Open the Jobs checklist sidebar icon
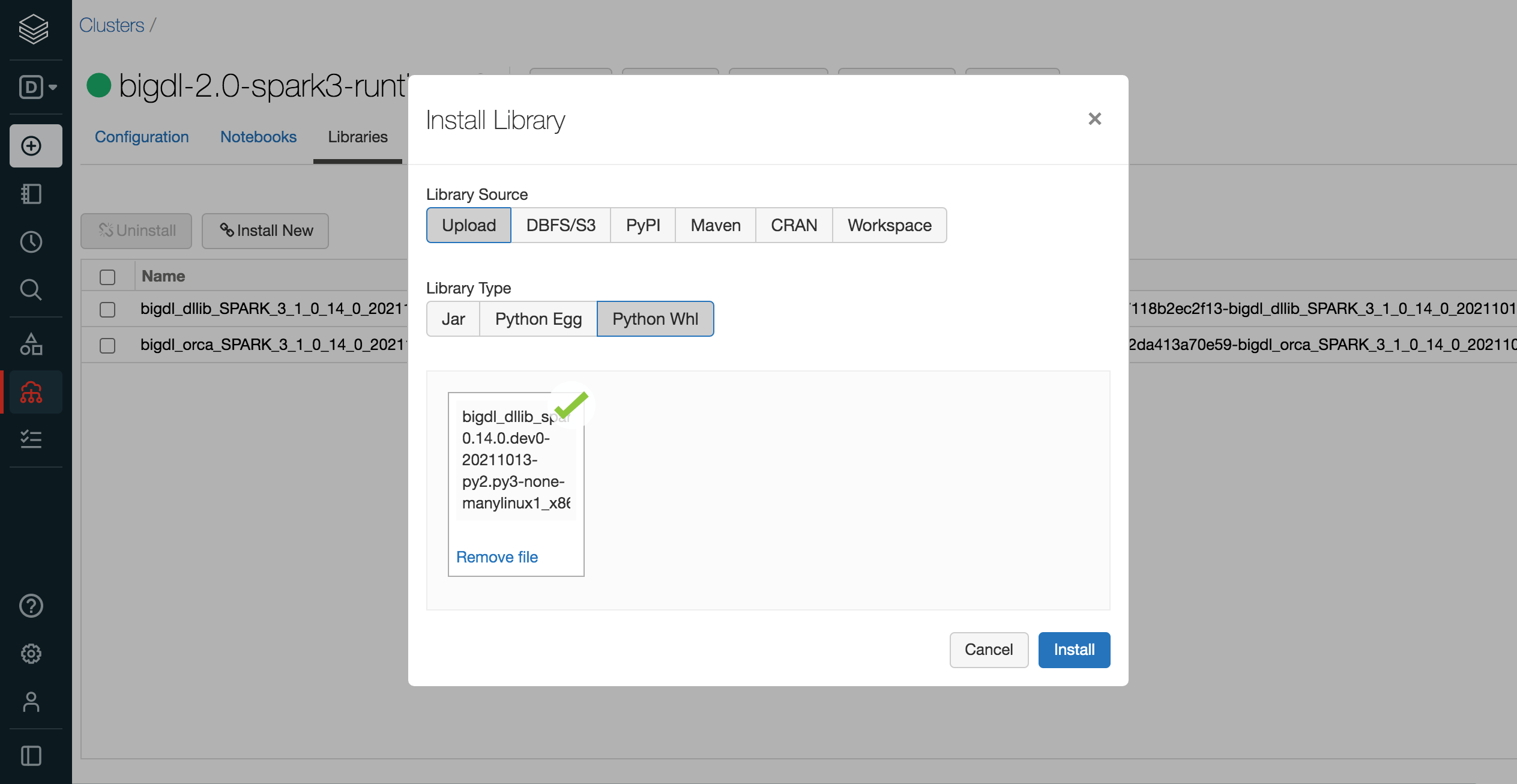The image size is (1517, 784). point(32,439)
